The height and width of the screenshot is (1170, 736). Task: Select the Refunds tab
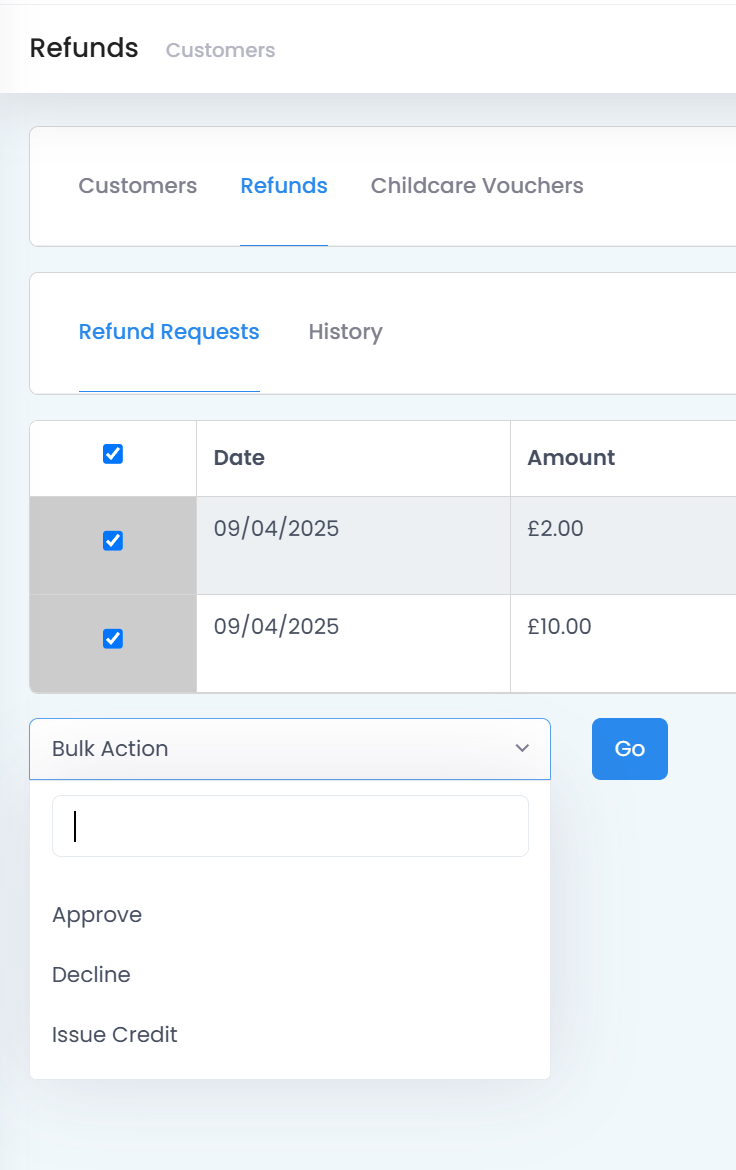[x=284, y=186]
